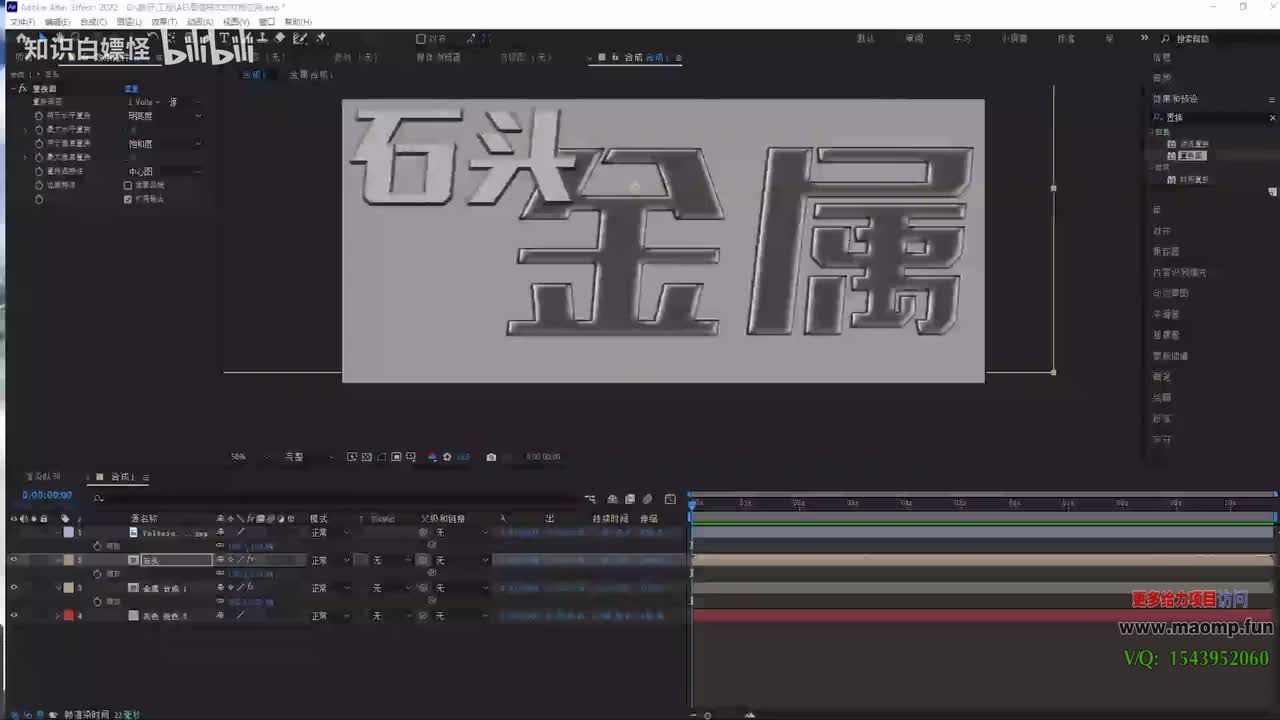Toggle hide shy layers icon
The width and height of the screenshot is (1280, 720).
point(612,499)
